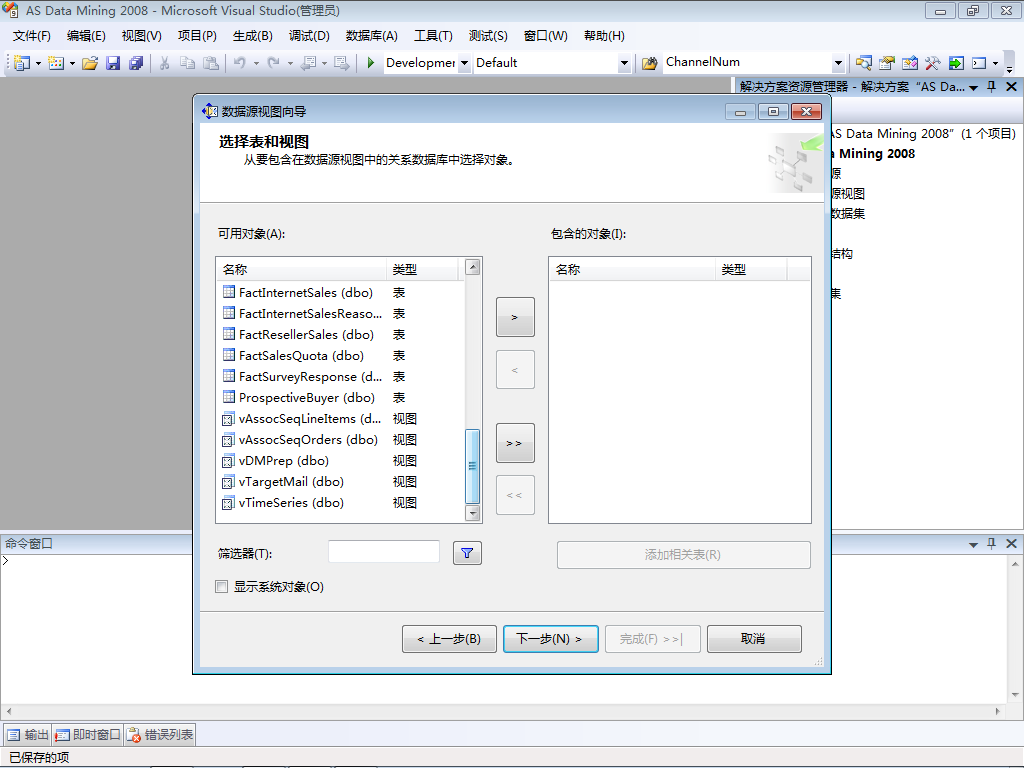This screenshot has width=1024, height=768.
Task: Open the Default platform dropdown
Action: [624, 63]
